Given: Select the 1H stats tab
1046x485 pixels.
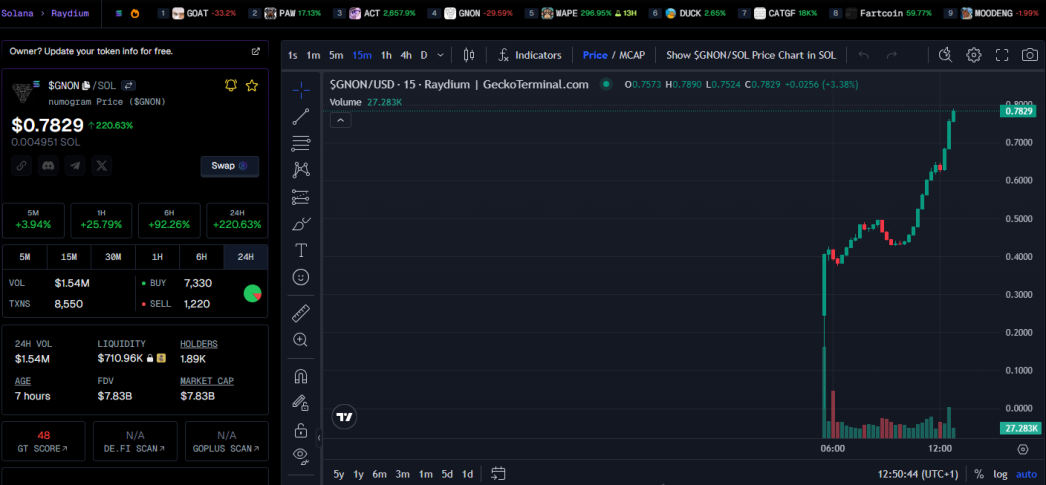Looking at the screenshot, I should tap(157, 257).
